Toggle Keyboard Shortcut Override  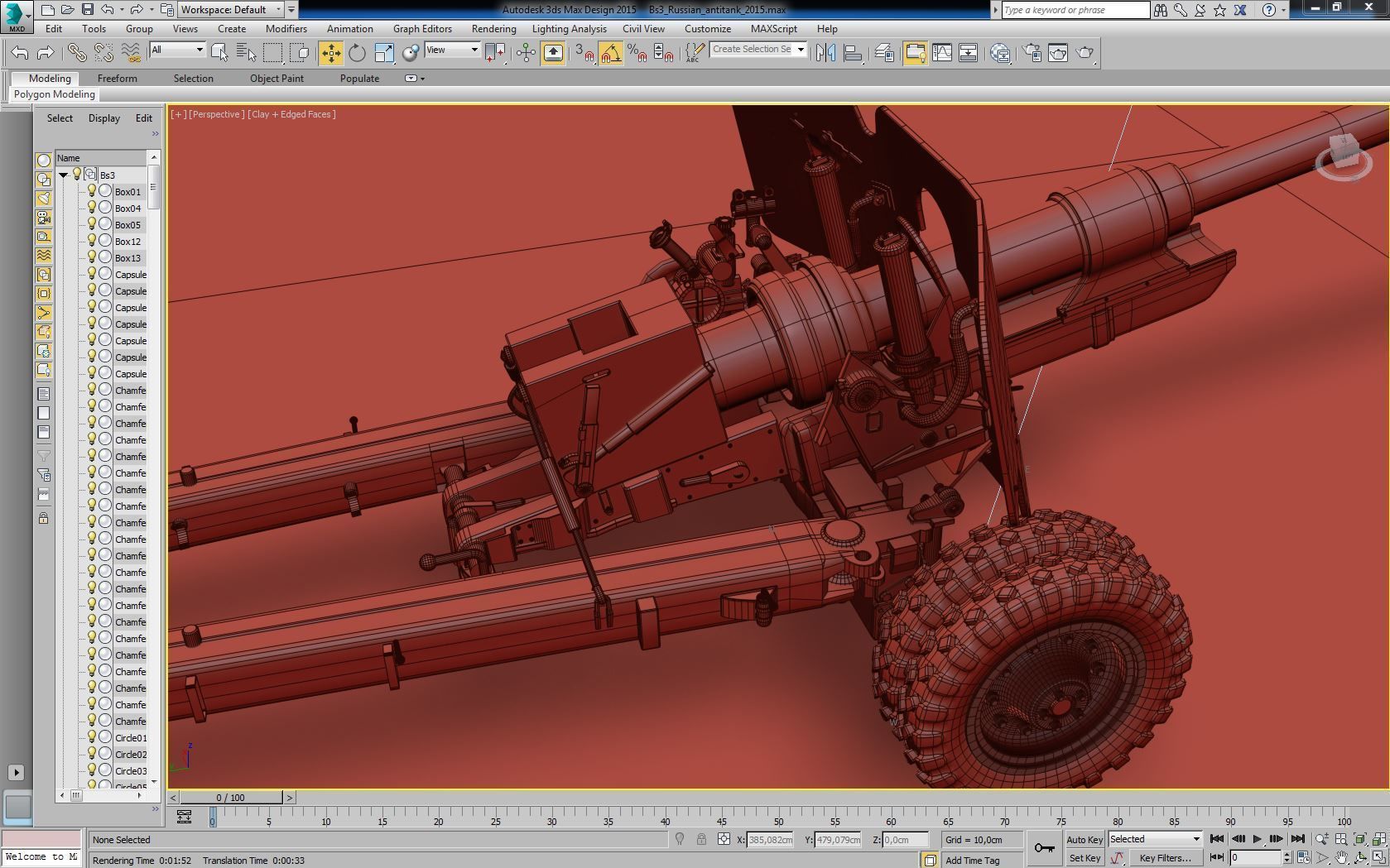pos(553,53)
